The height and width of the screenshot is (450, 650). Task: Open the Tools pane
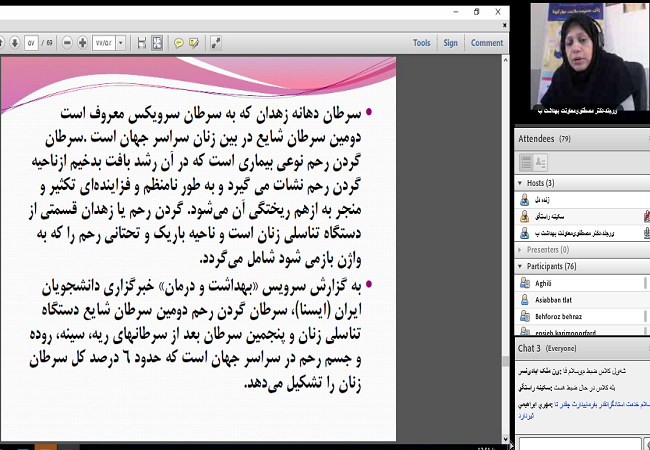421,43
